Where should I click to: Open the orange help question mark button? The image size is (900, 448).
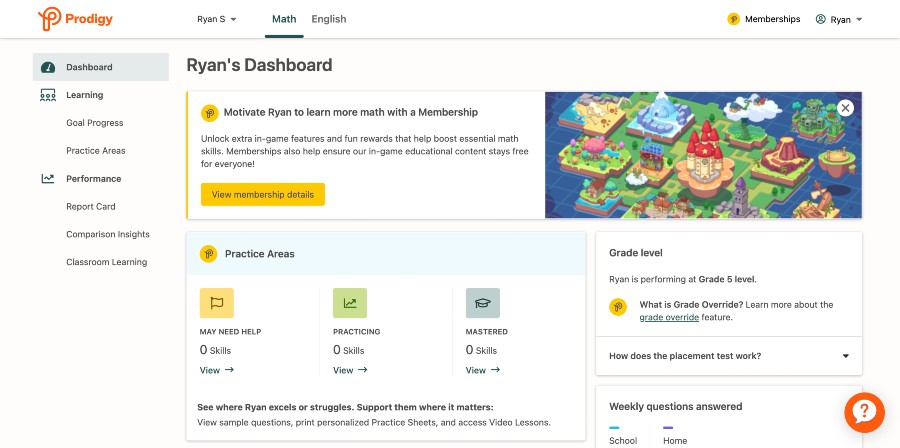pyautogui.click(x=863, y=412)
